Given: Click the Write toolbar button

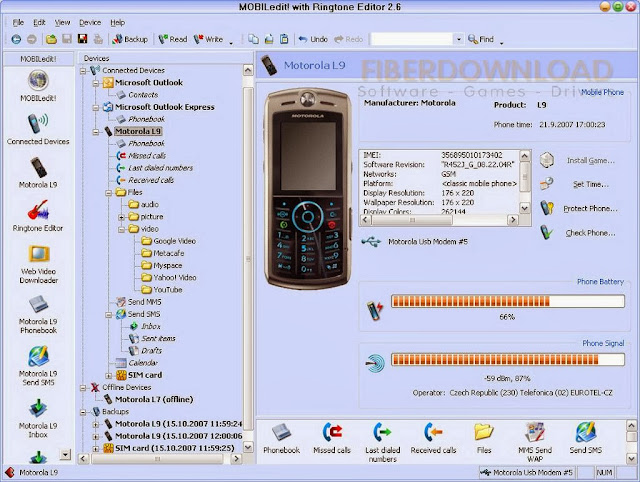Looking at the screenshot, I should point(208,39).
